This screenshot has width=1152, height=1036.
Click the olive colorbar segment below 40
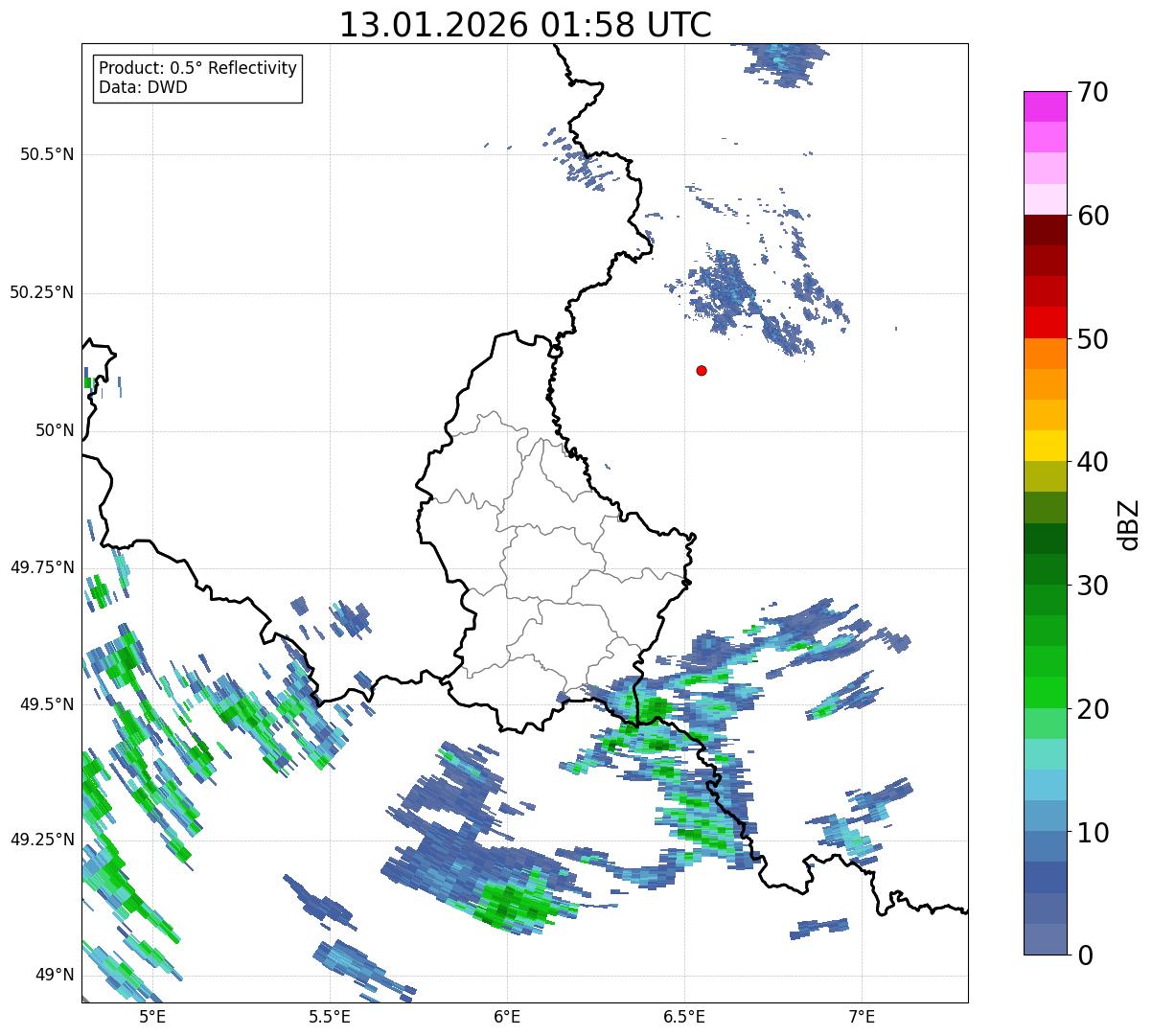1045,477
